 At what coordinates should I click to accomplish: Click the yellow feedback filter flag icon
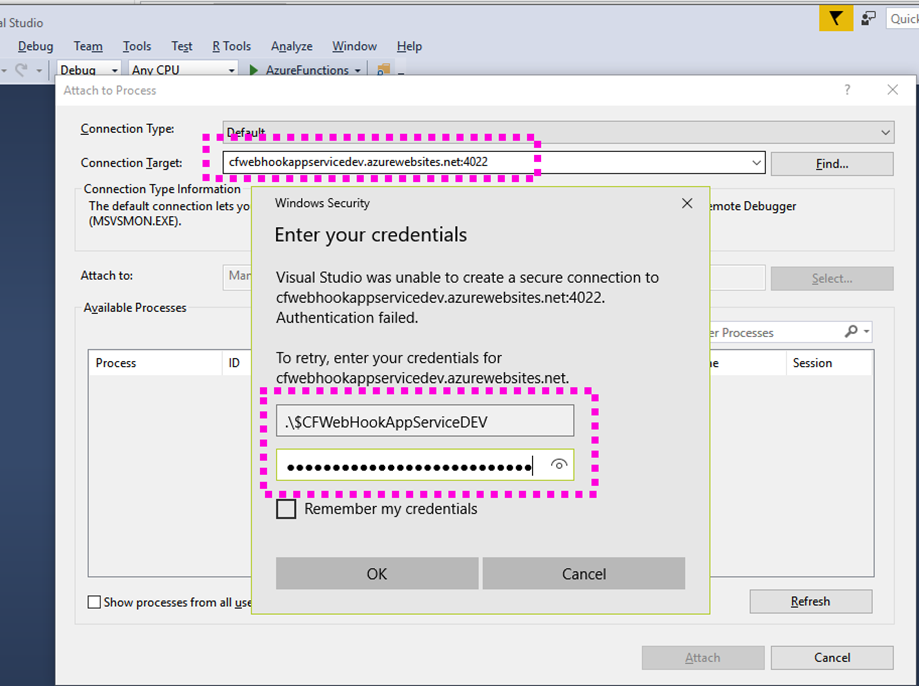coord(836,19)
